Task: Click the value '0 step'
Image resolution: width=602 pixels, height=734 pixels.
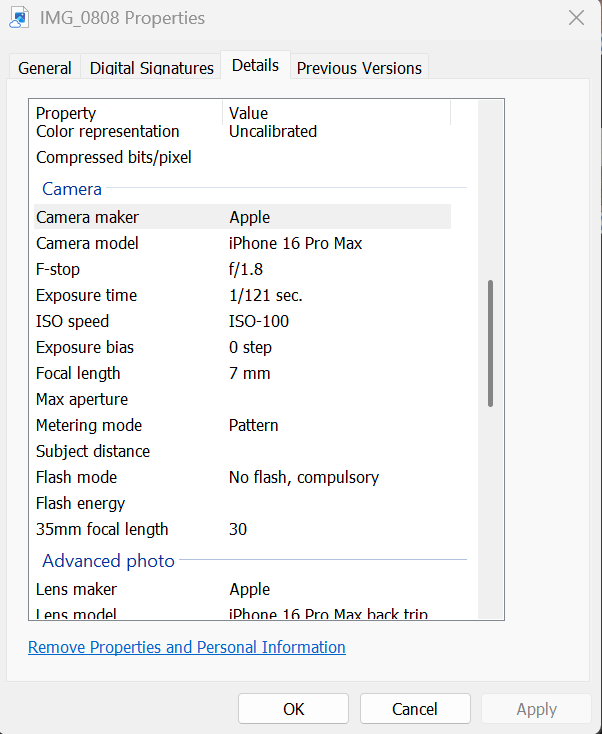Action: point(250,347)
